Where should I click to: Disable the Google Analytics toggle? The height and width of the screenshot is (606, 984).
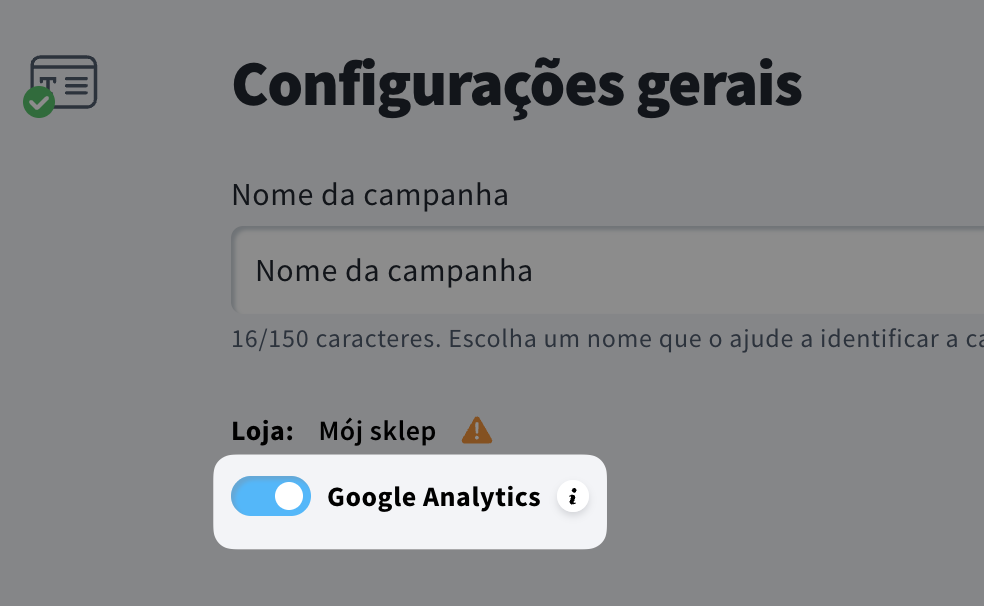pos(271,496)
